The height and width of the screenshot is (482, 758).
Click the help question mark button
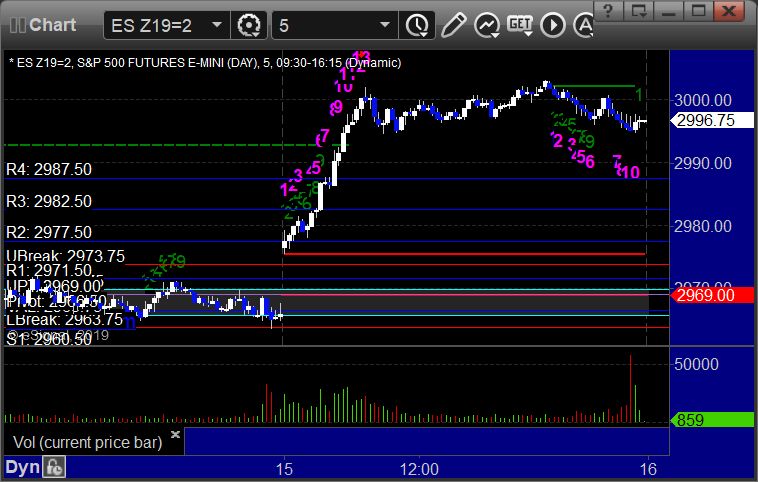point(609,11)
